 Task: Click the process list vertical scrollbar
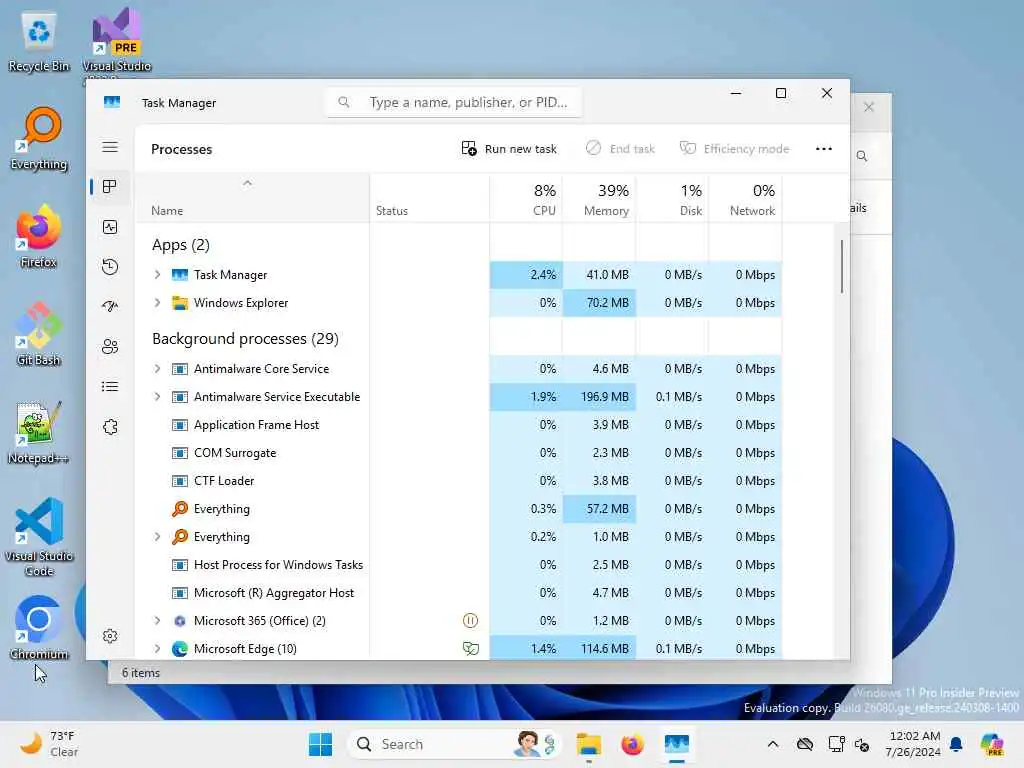[841, 266]
